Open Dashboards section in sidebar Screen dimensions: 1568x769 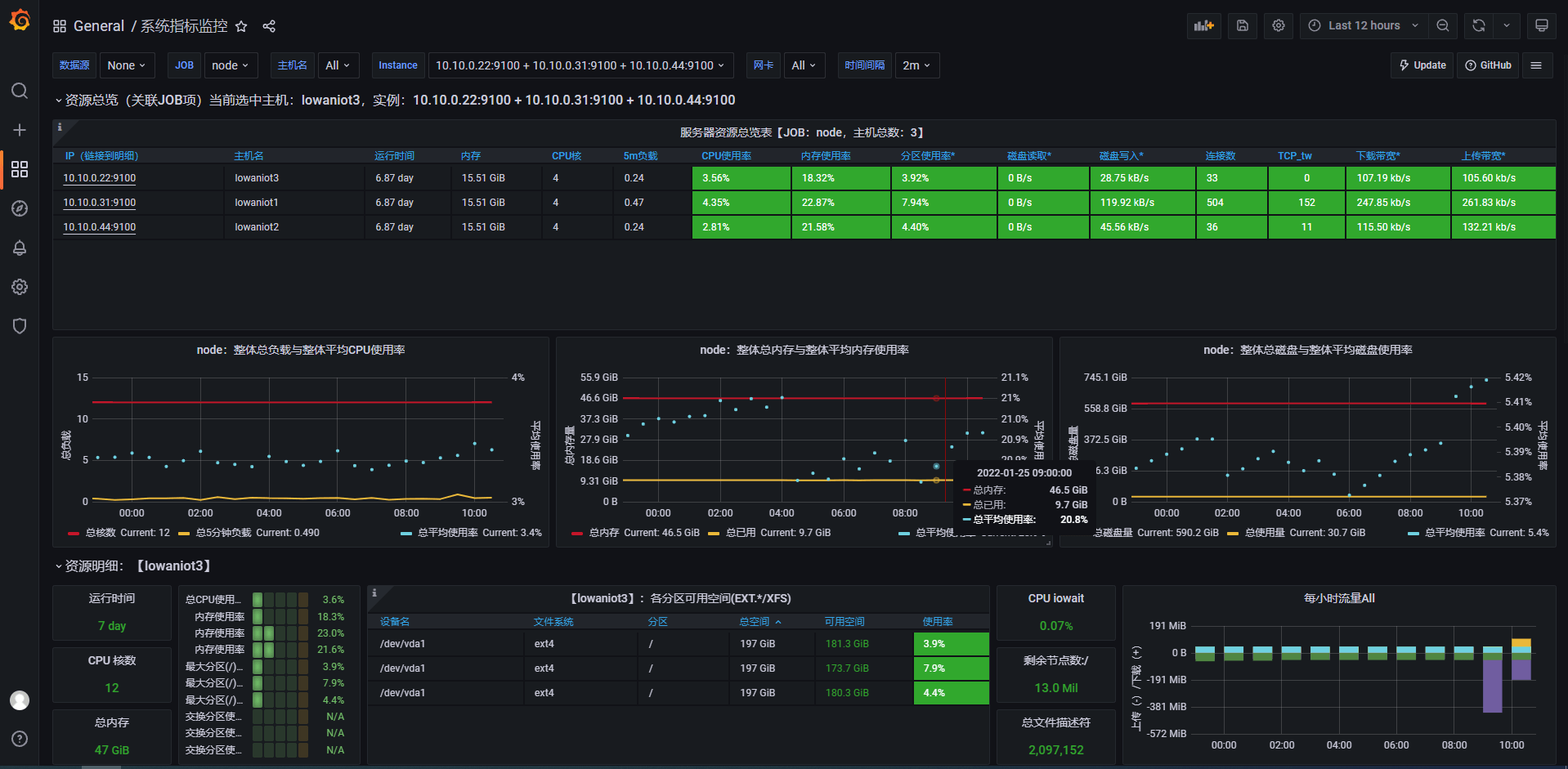coord(20,169)
